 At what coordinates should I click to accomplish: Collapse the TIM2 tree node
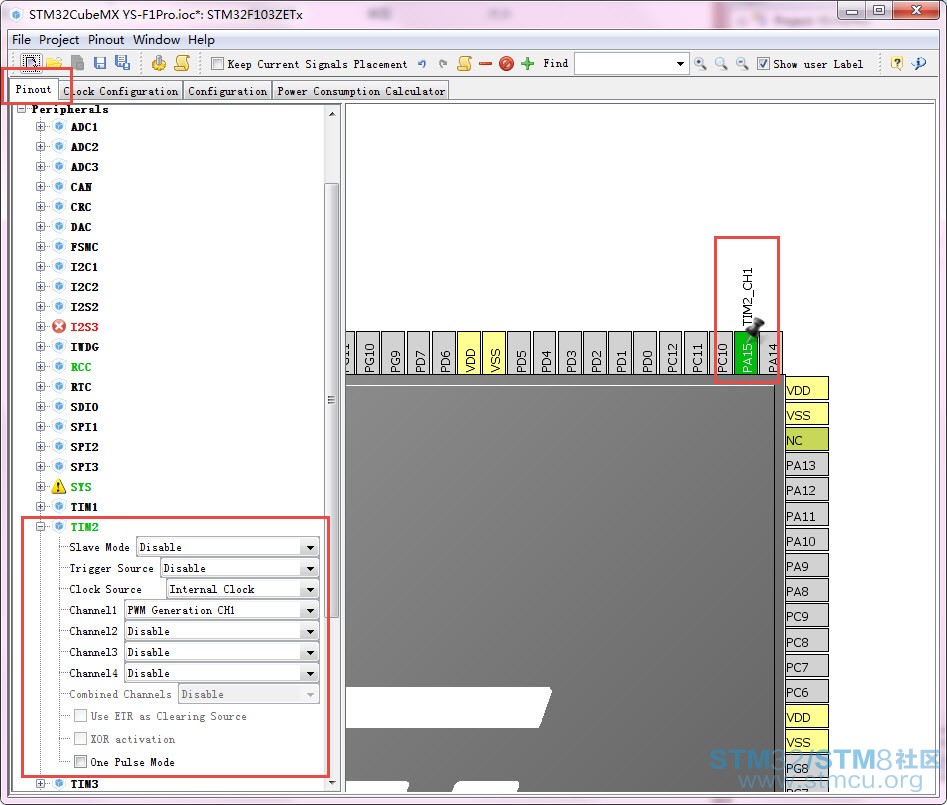pos(40,526)
